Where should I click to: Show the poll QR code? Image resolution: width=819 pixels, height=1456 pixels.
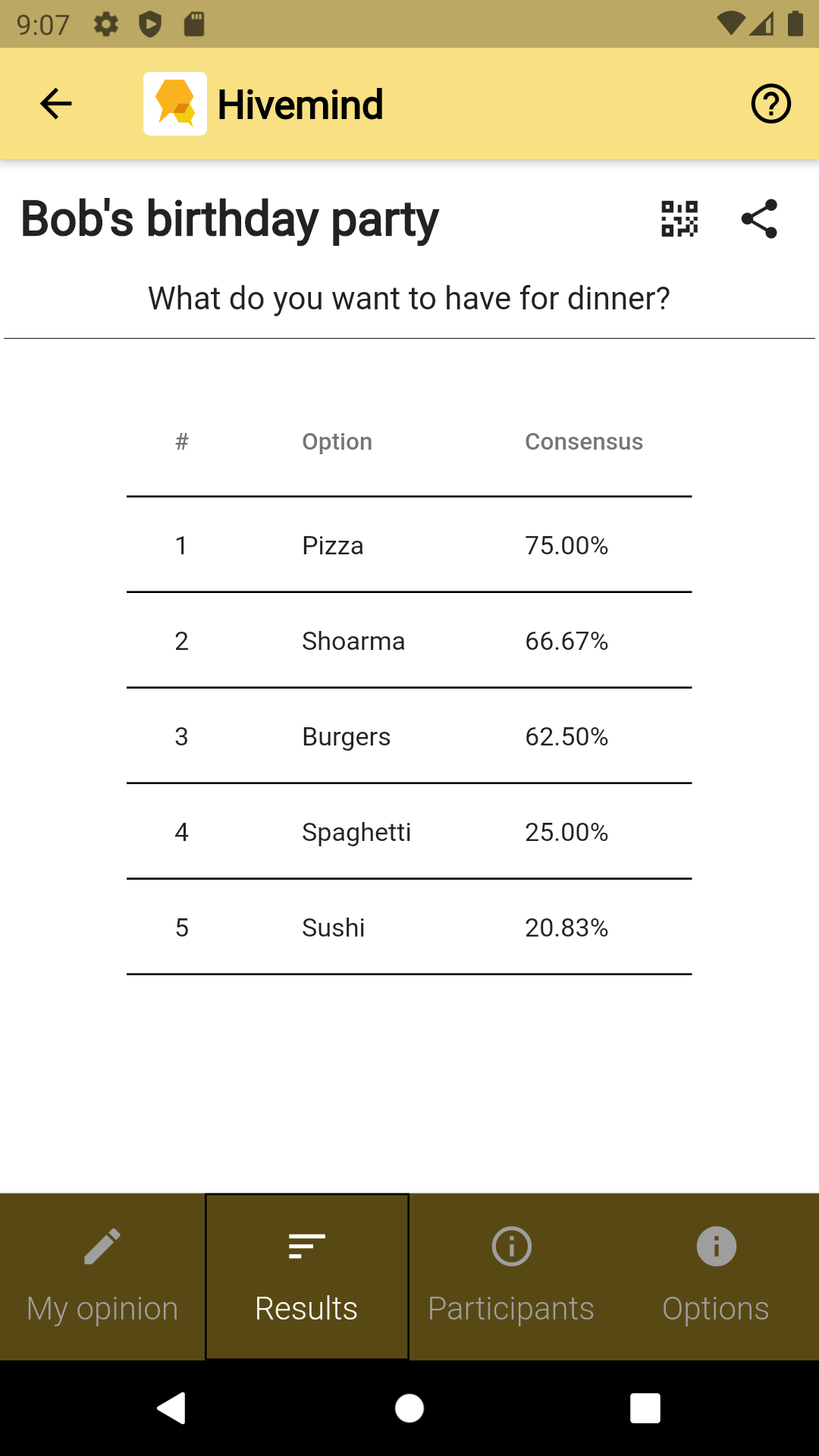[679, 219]
